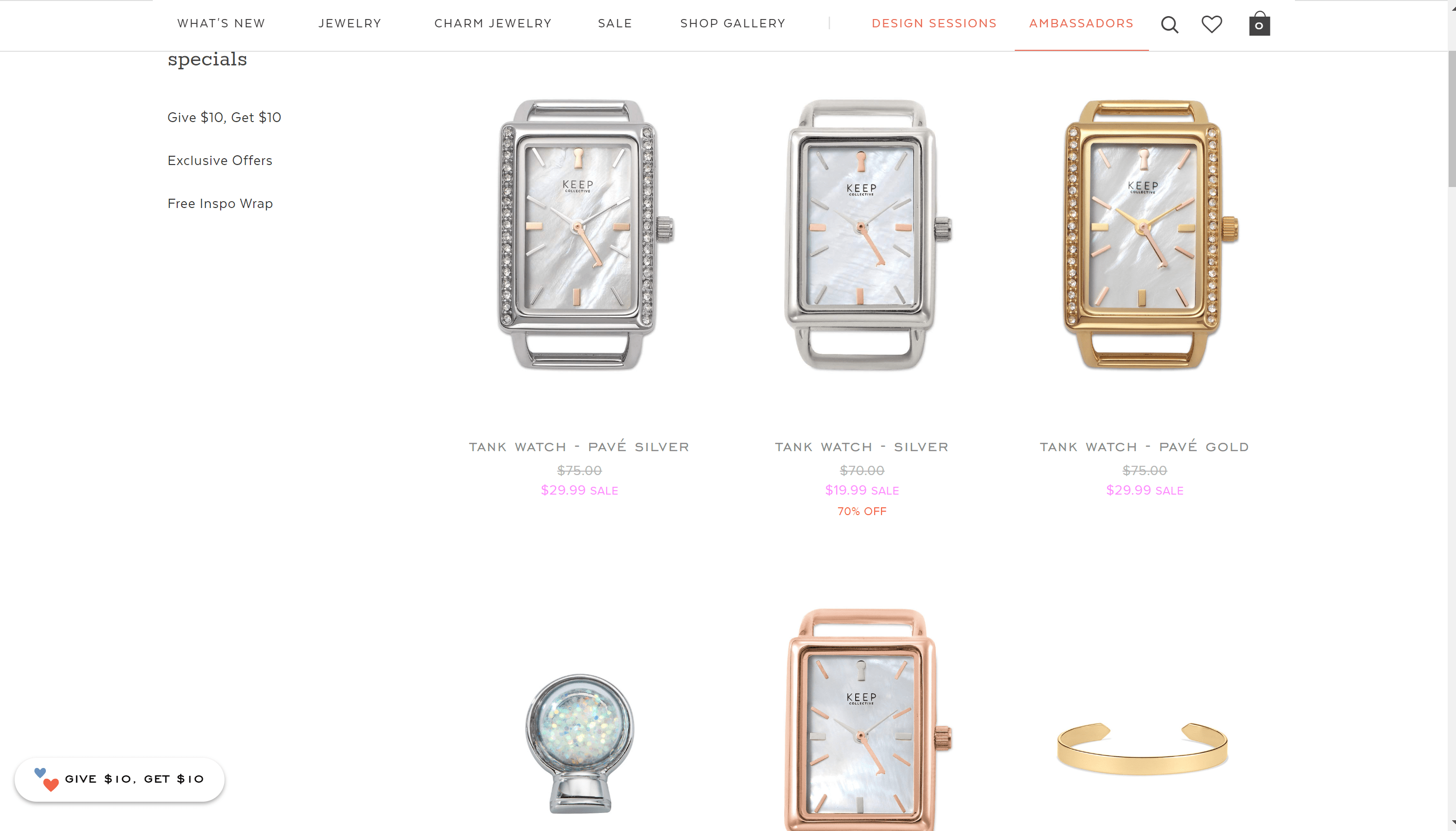The height and width of the screenshot is (831, 1456).
Task: Click the page vertical scrollbar thumb
Action: pyautogui.click(x=1452, y=119)
